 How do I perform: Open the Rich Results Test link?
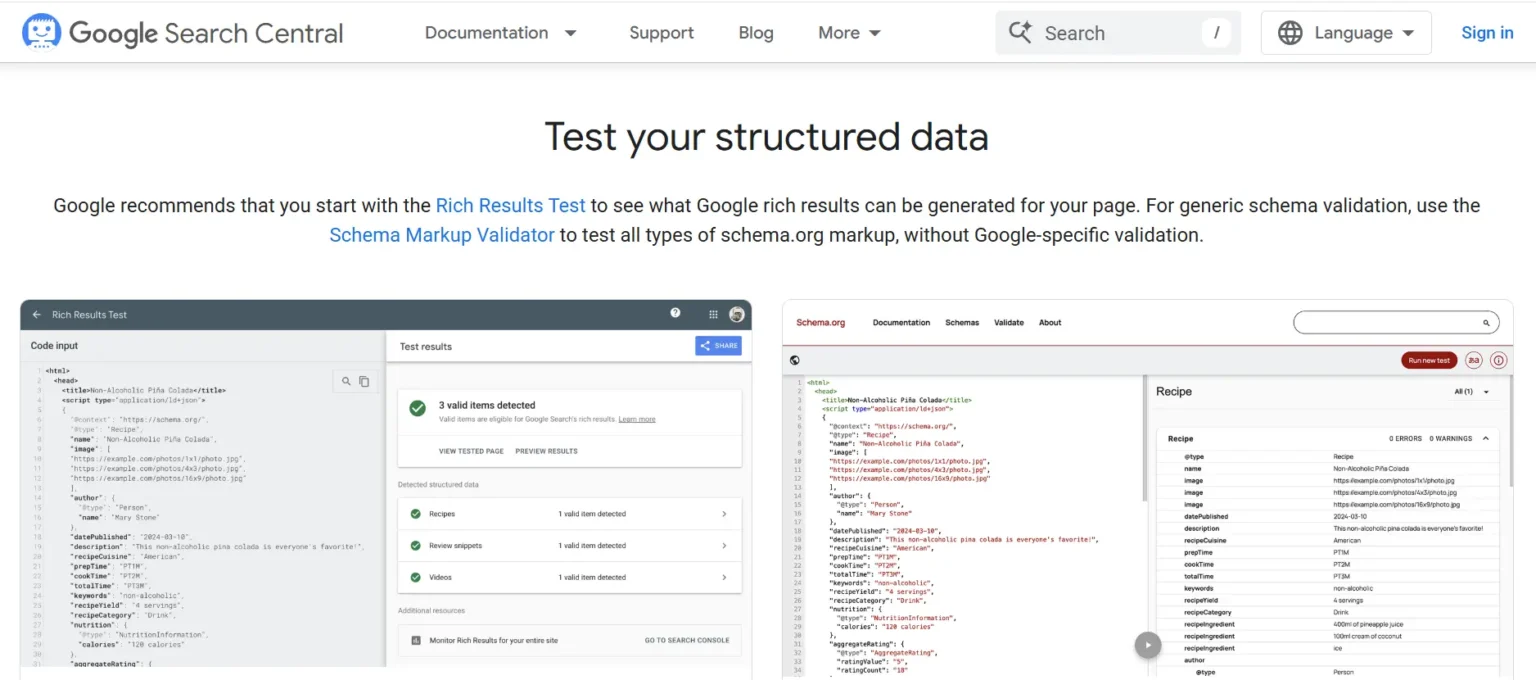click(x=510, y=205)
